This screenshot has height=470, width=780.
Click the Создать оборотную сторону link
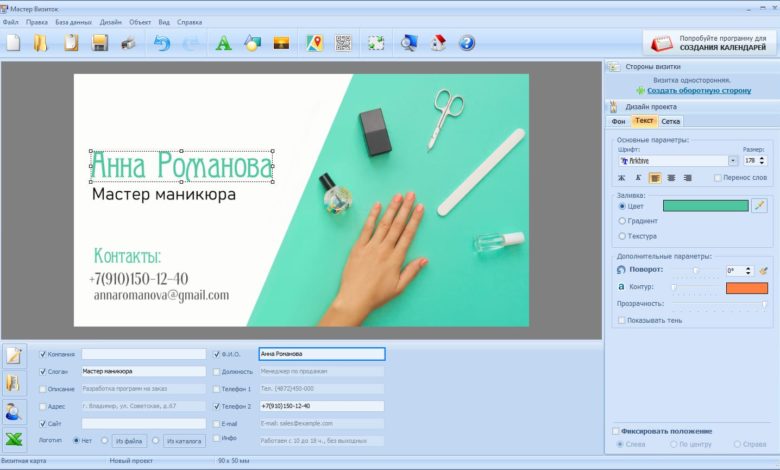tap(698, 90)
